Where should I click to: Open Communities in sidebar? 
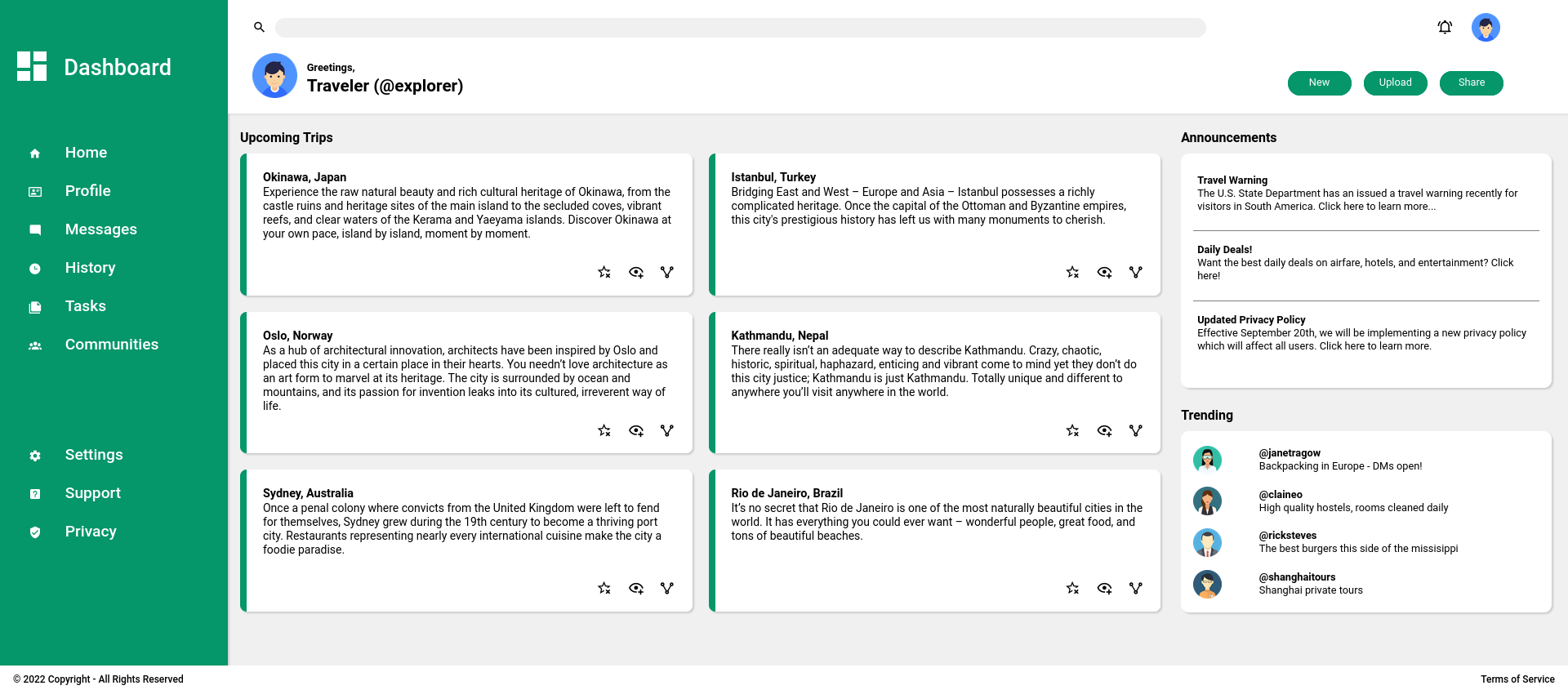[114, 345]
